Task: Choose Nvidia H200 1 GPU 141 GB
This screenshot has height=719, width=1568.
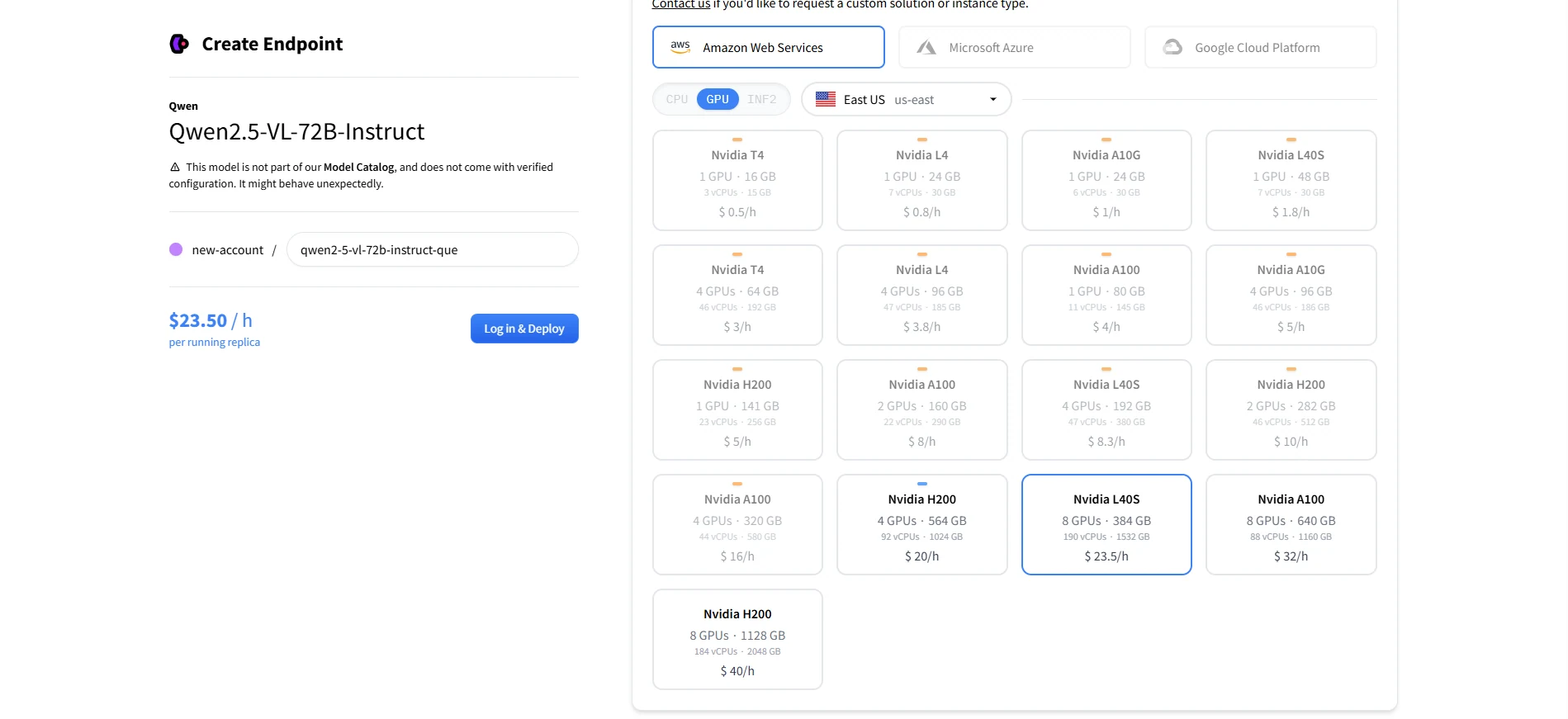Action: pyautogui.click(x=737, y=409)
